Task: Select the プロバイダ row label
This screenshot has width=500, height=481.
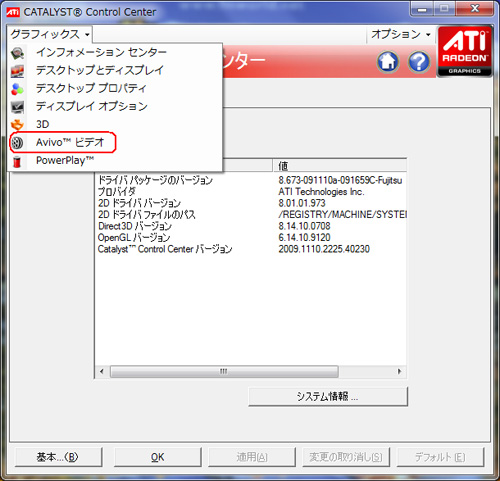Action: tap(117, 192)
